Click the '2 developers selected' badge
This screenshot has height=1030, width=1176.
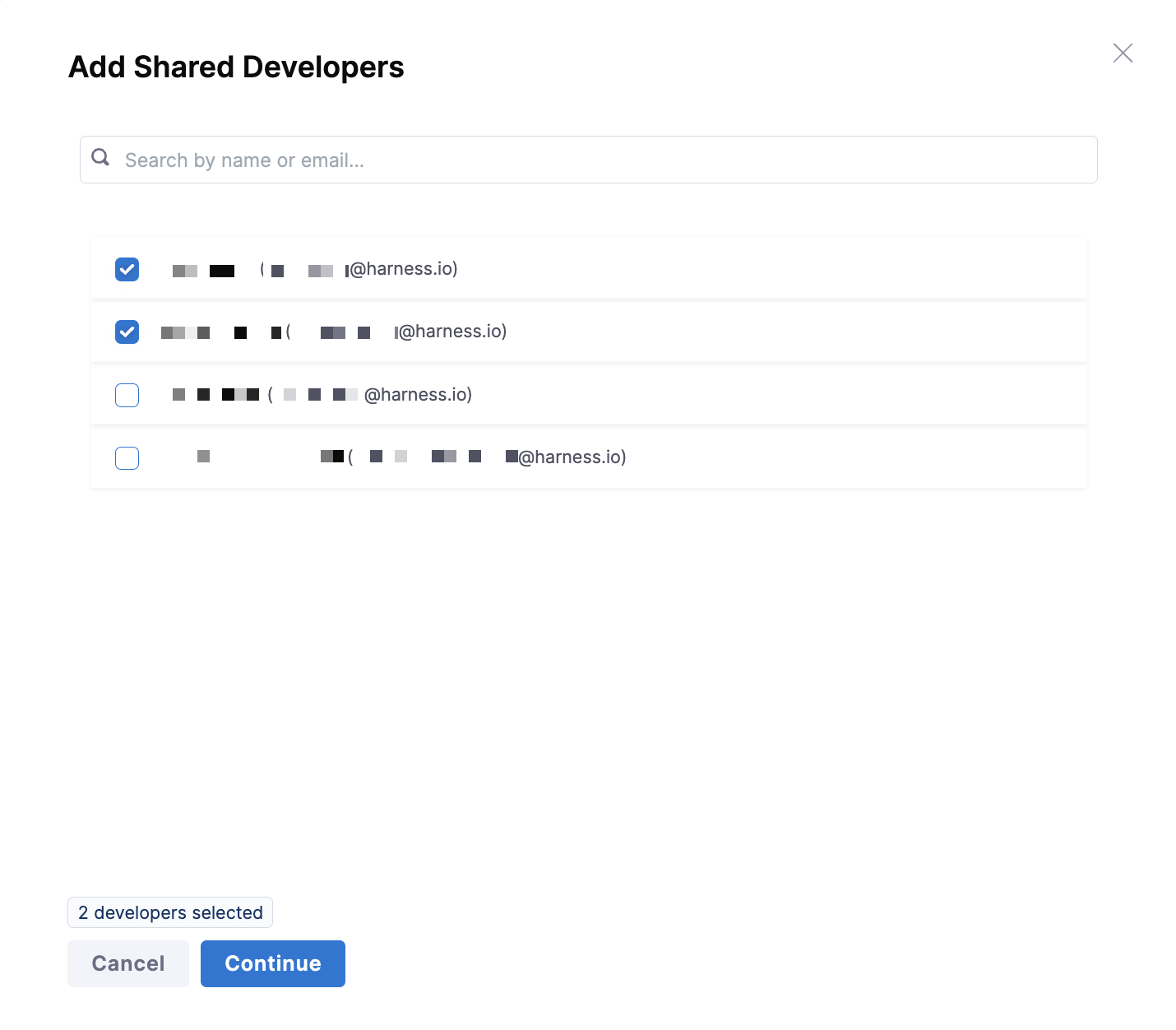point(170,913)
